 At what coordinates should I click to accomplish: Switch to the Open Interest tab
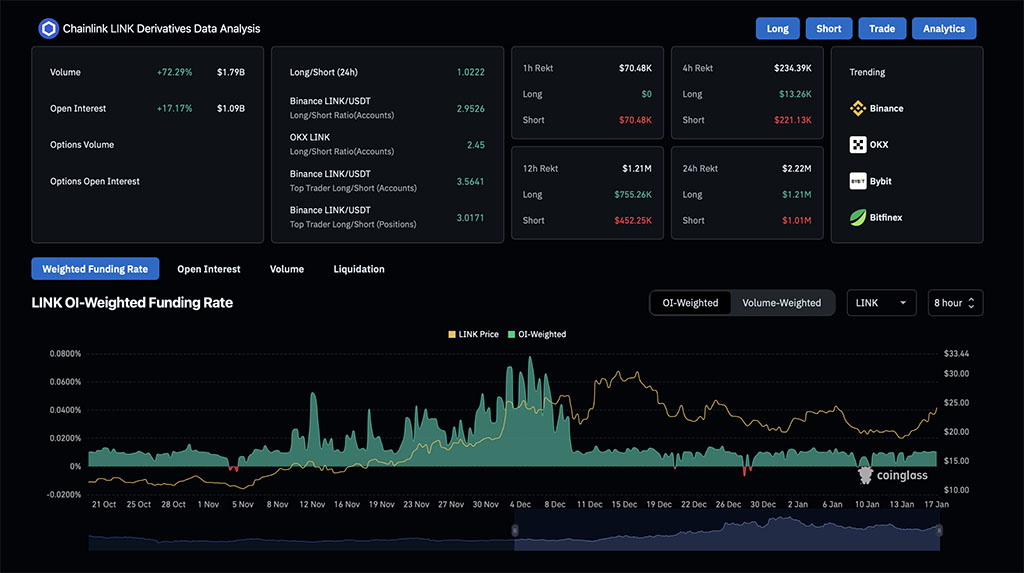(208, 269)
